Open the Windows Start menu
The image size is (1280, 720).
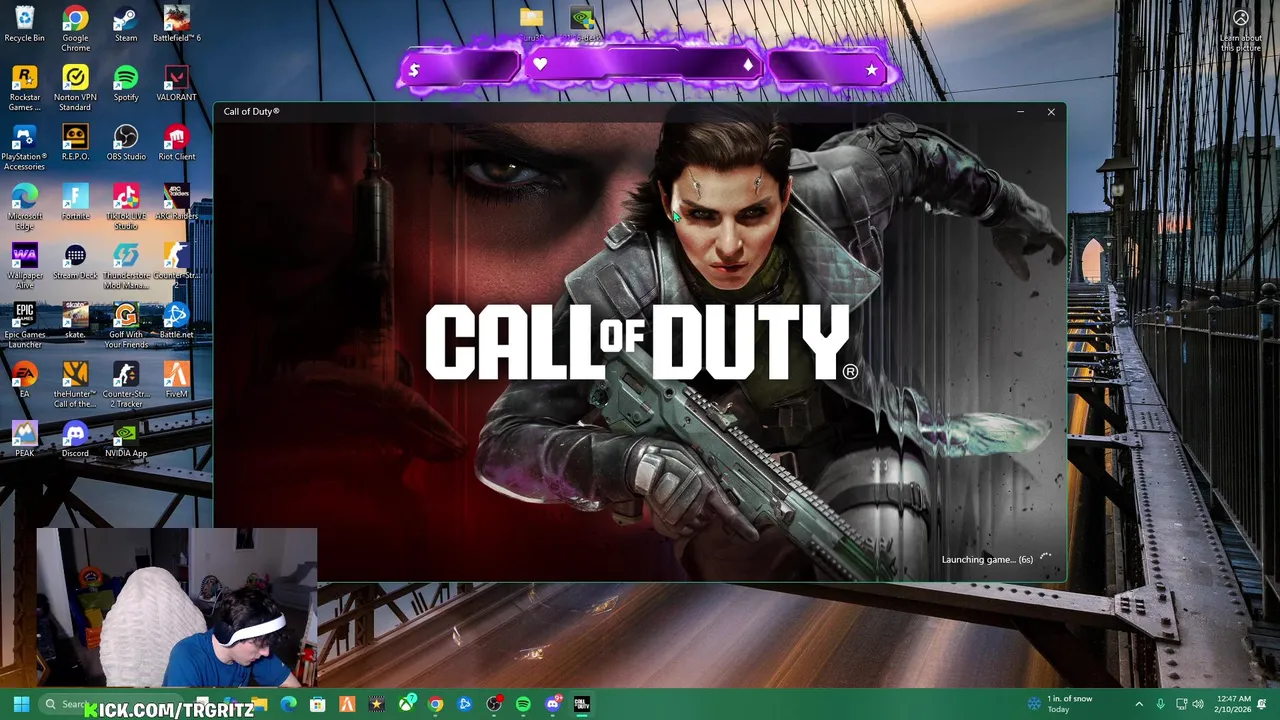tap(21, 704)
